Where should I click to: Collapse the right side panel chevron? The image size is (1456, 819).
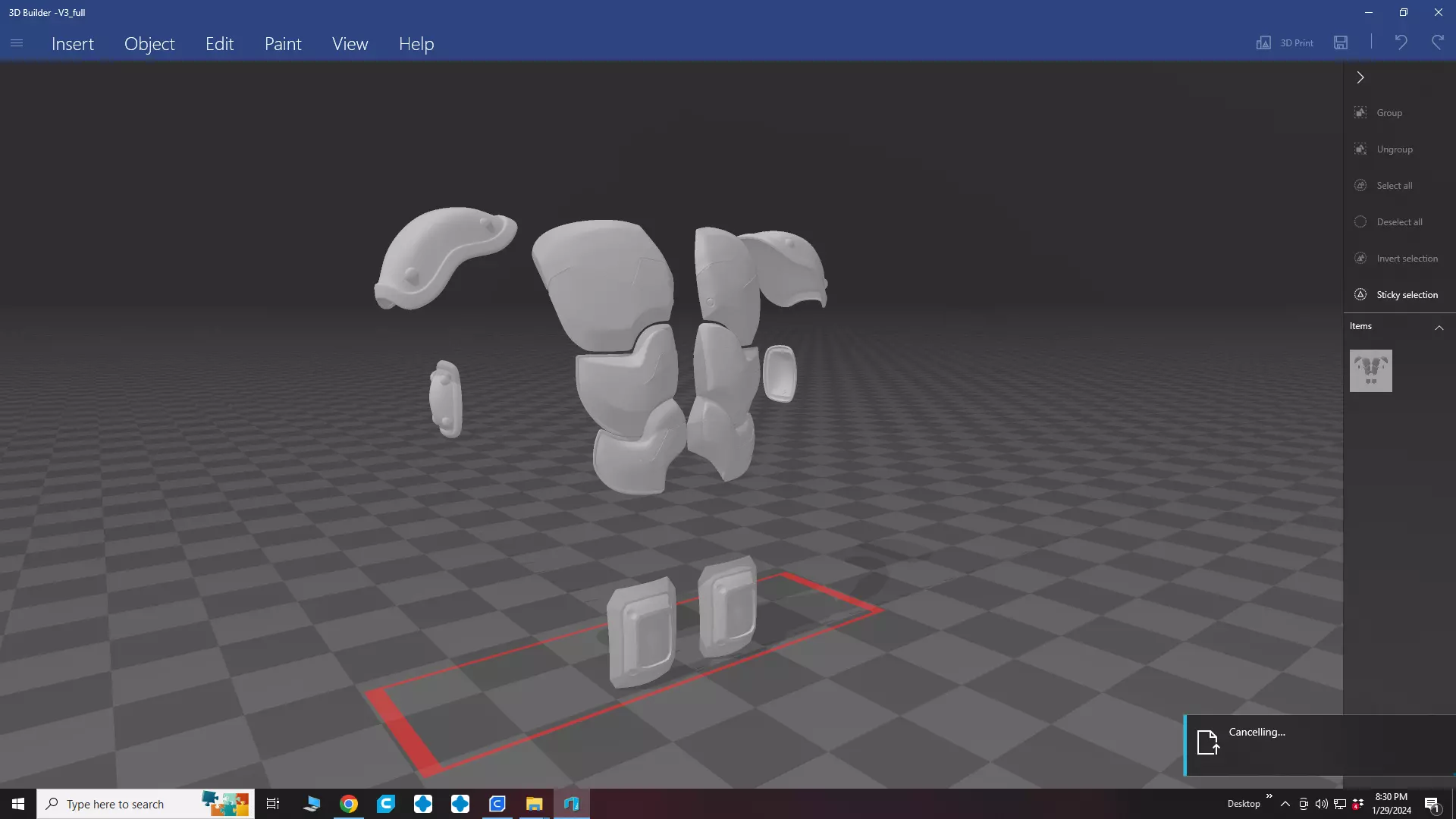click(1360, 77)
